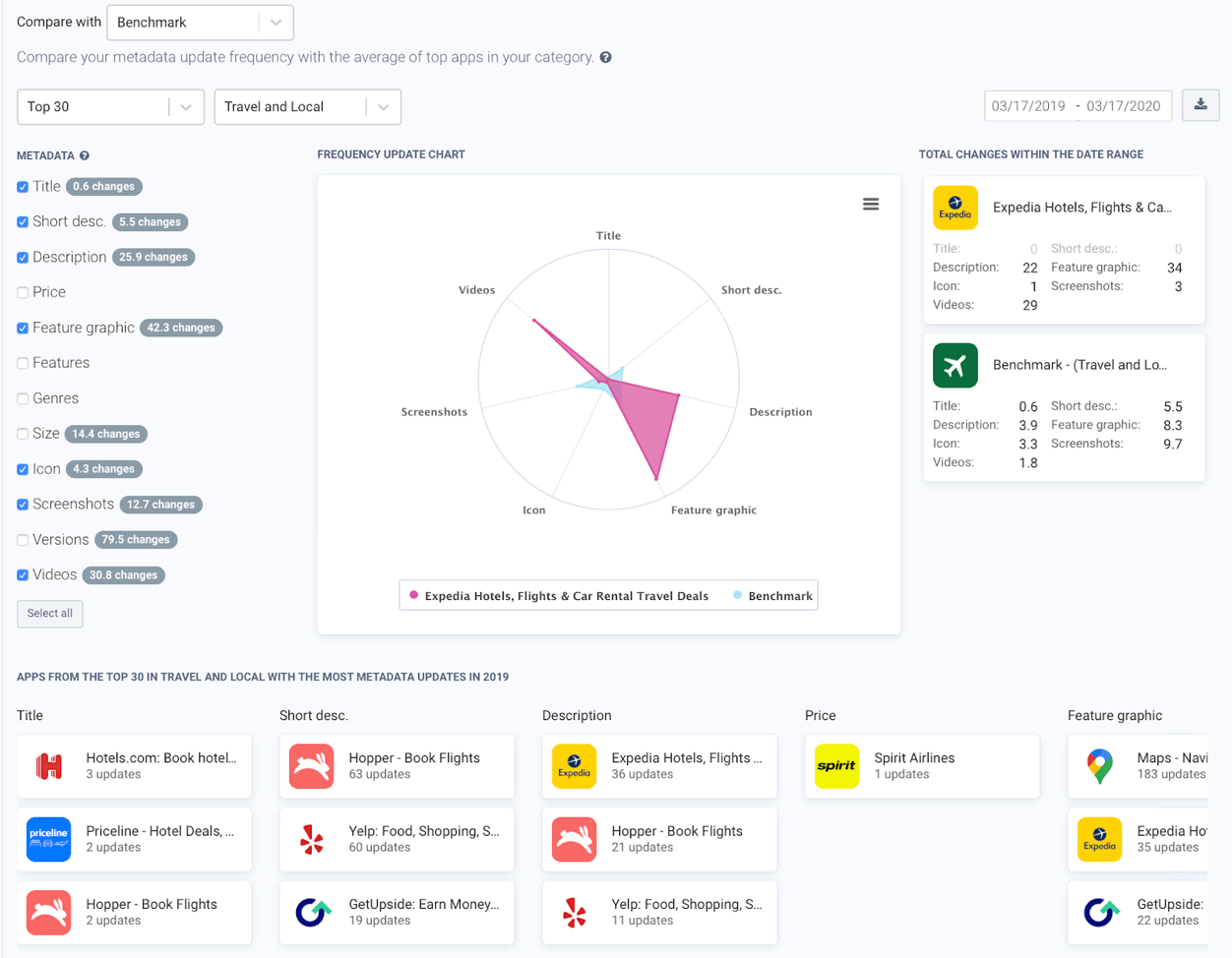Enable the Price metadata checkbox
This screenshot has height=958, width=1232.
[x=23, y=293]
